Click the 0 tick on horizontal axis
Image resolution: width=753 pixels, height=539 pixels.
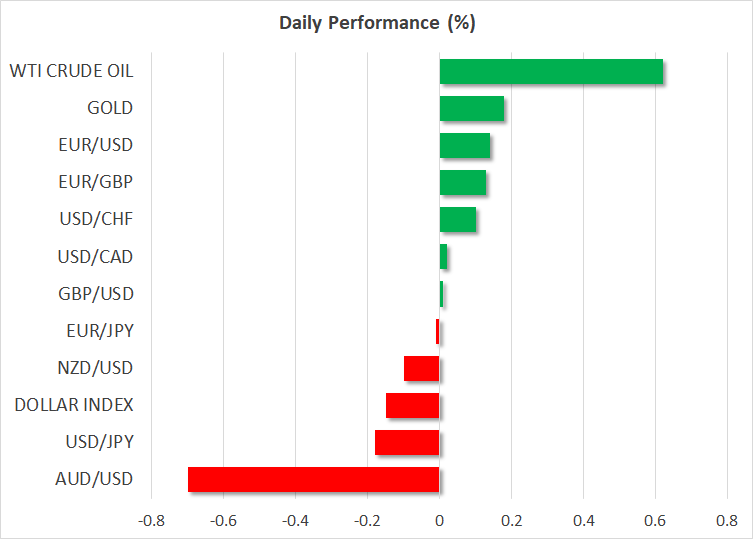pyautogui.click(x=439, y=521)
